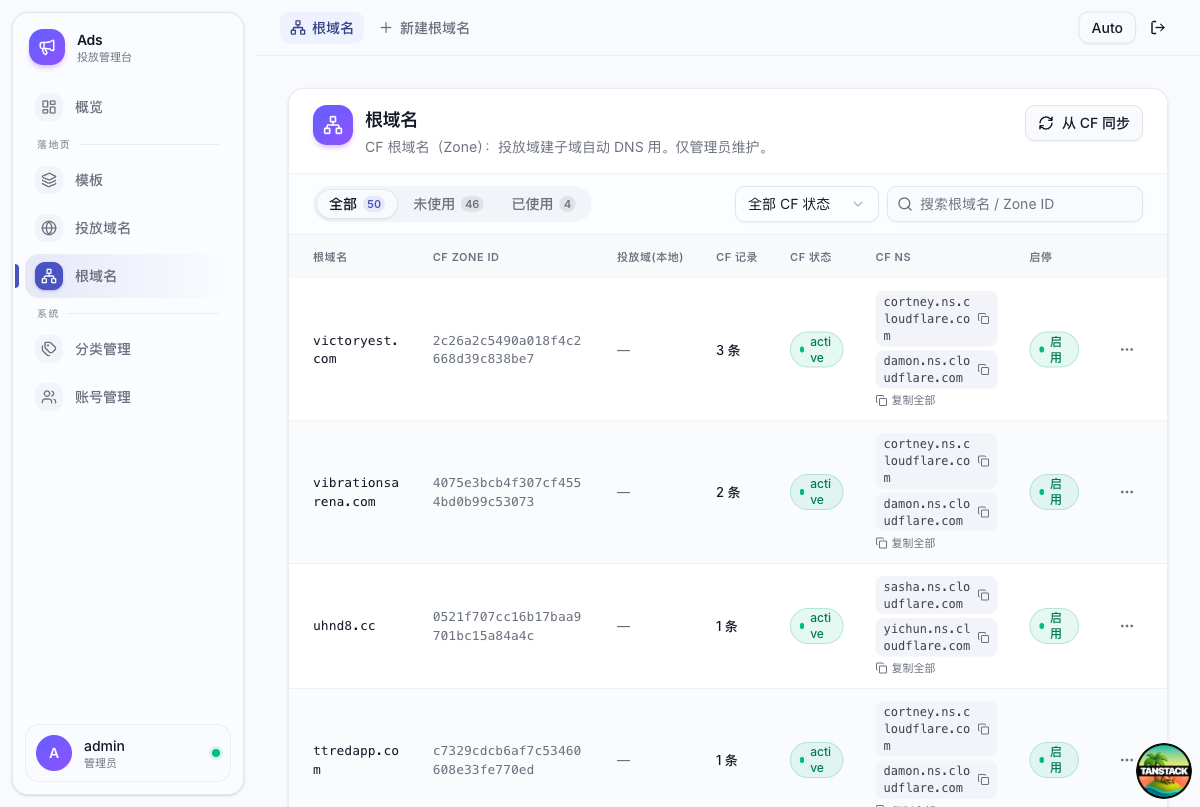Filter by 已使用 4 domains
Screen dimensions: 1200x807
pos(543,204)
